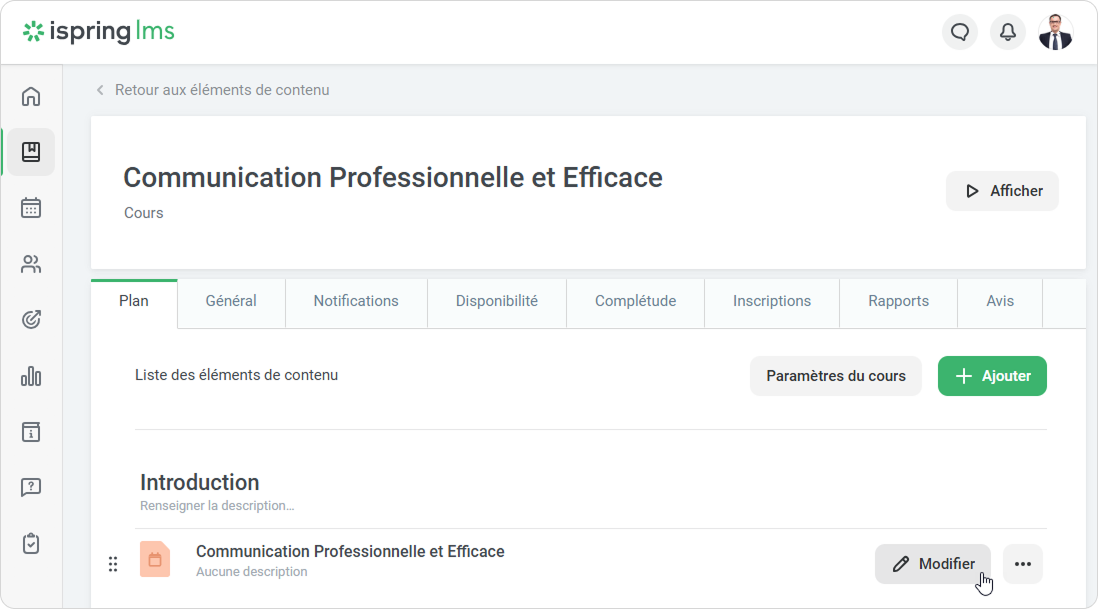This screenshot has height=609, width=1098.
Task: Open the Inscriptions tab
Action: (771, 301)
